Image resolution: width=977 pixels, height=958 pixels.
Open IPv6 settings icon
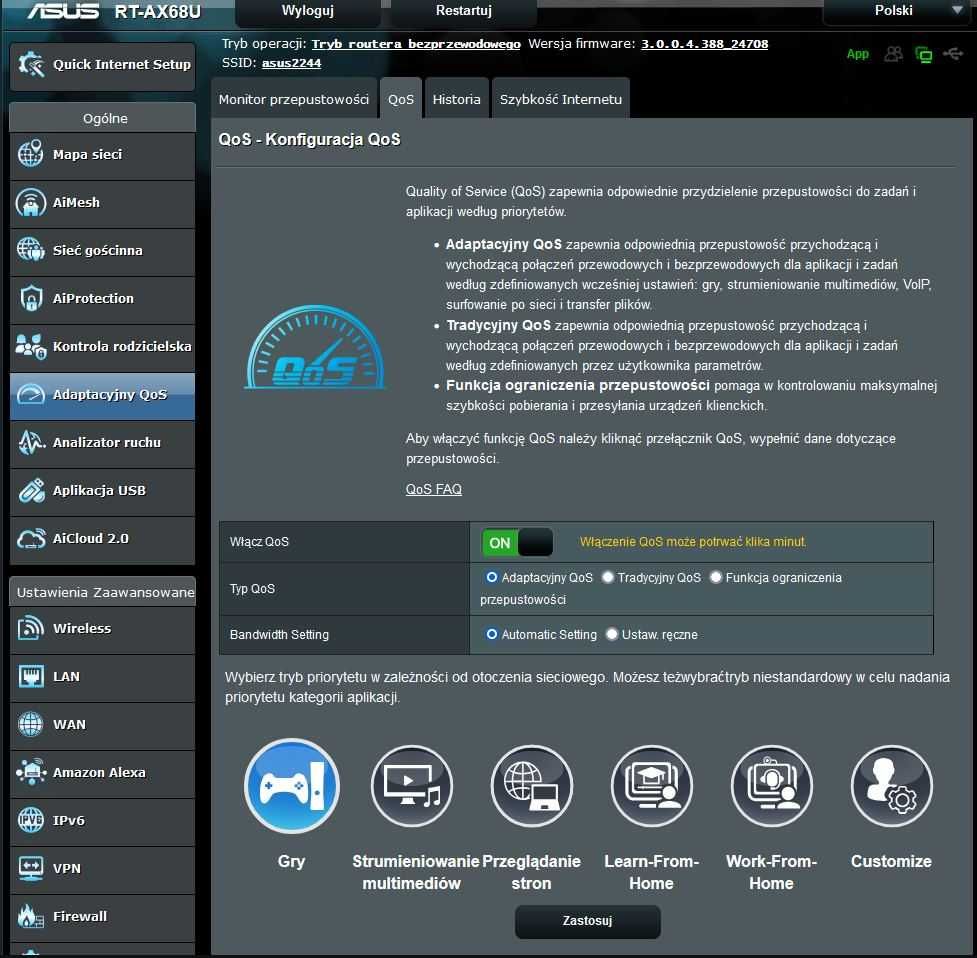pyautogui.click(x=31, y=820)
